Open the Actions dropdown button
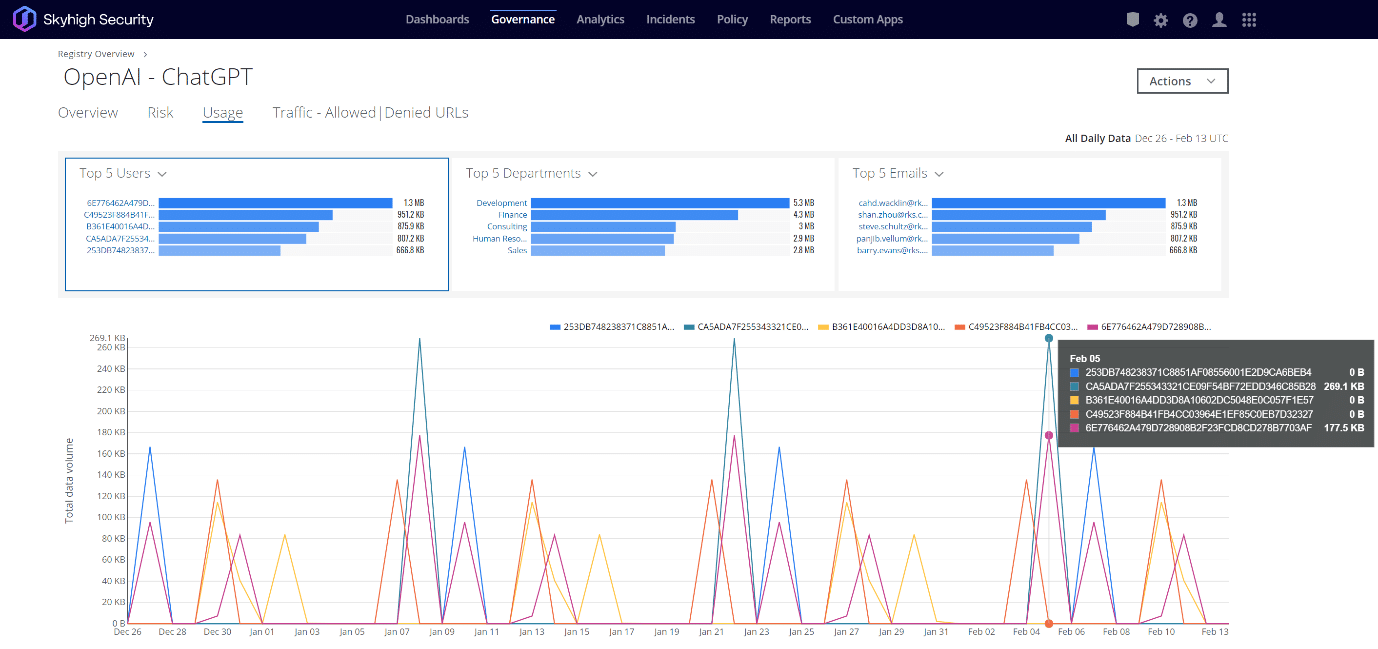 [1182, 81]
